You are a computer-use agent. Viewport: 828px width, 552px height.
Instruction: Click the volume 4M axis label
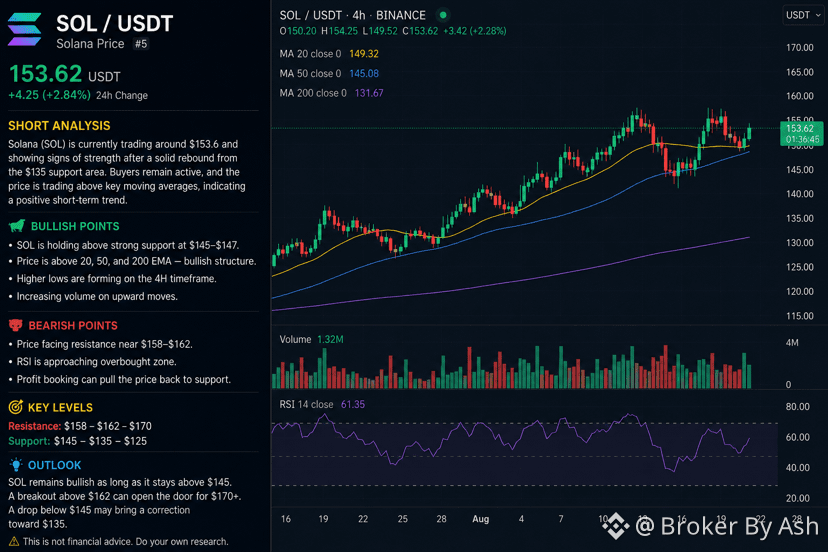coord(792,343)
